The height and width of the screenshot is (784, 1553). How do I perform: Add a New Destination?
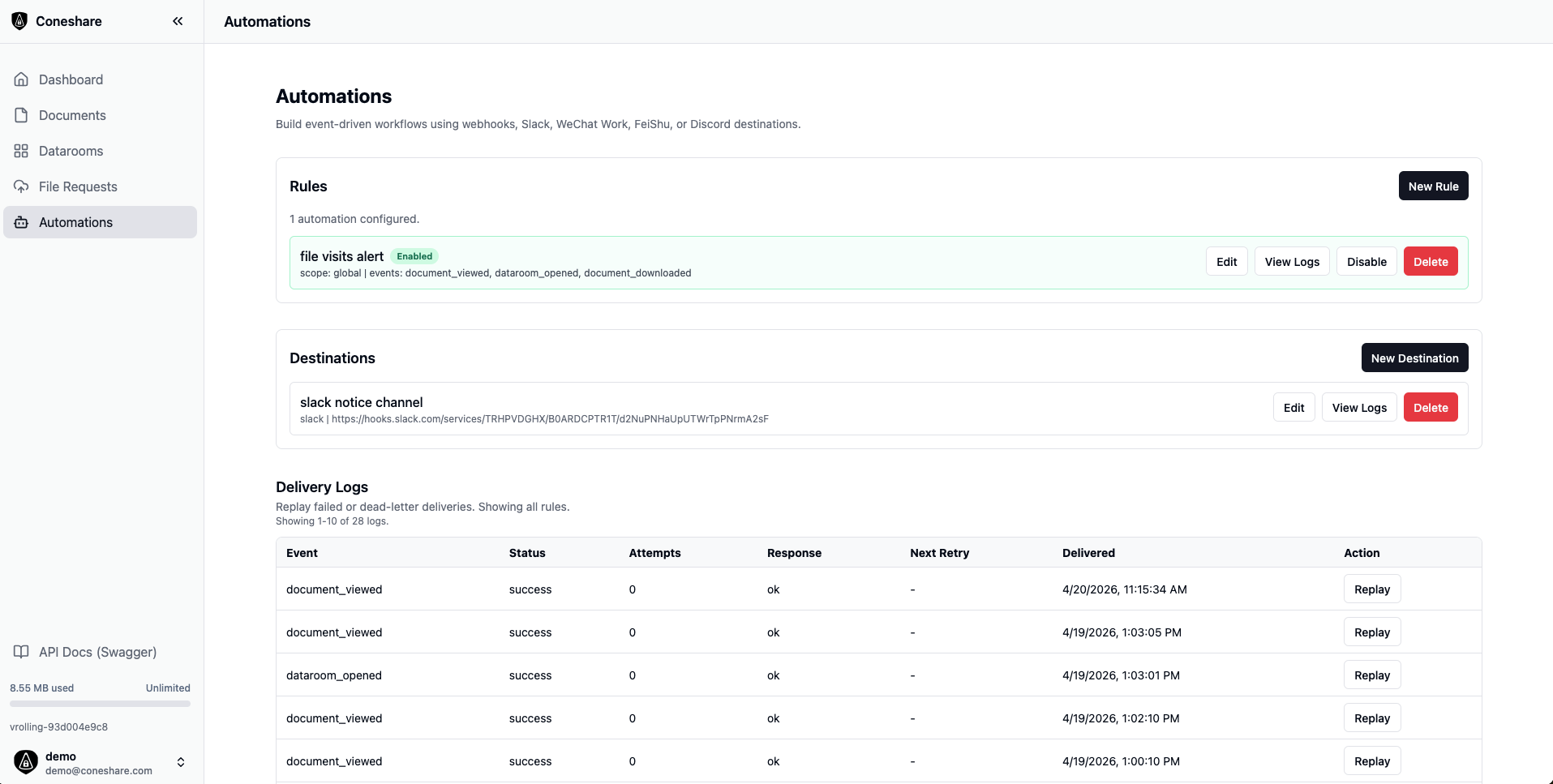coord(1414,358)
